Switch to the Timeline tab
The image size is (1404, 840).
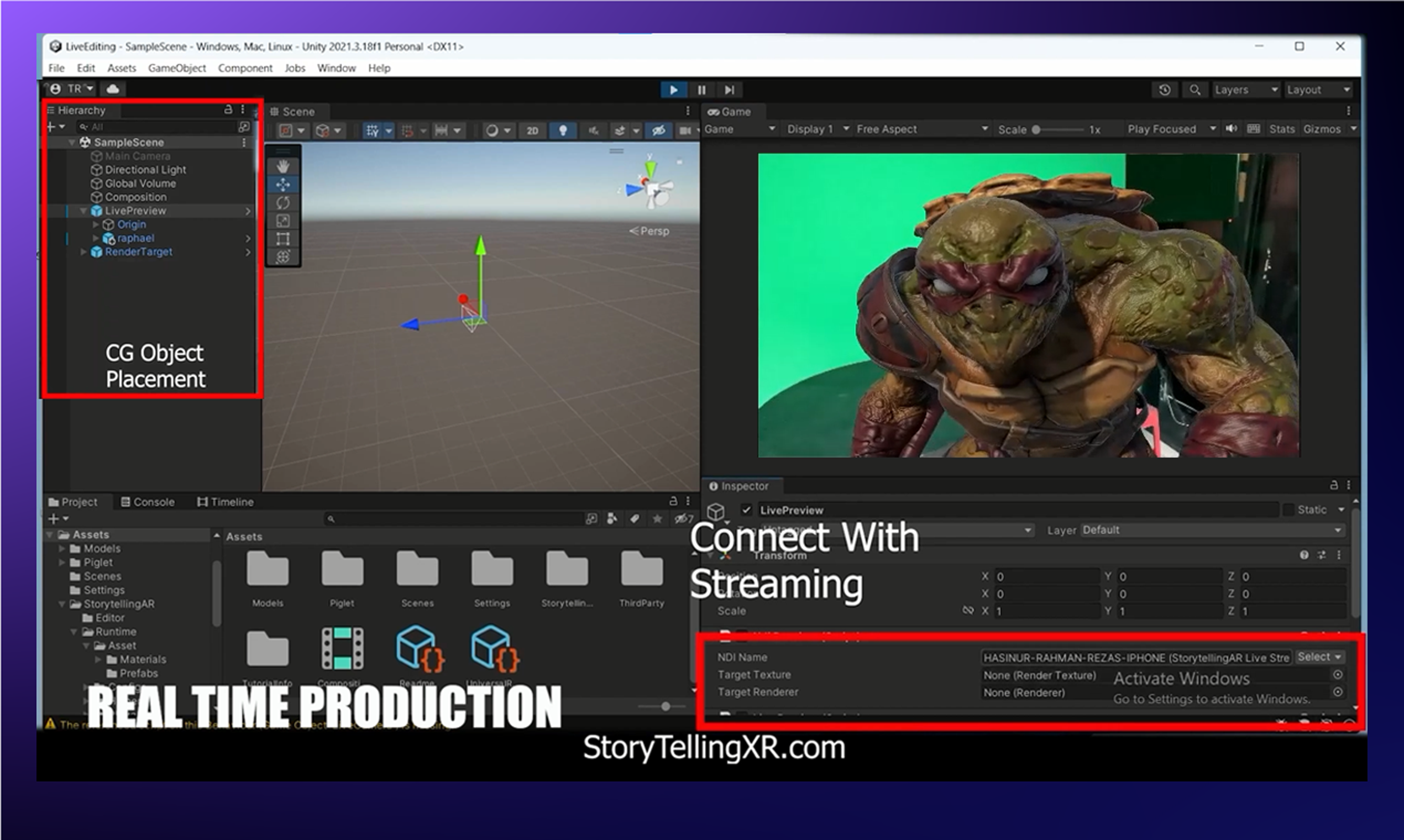click(x=226, y=502)
